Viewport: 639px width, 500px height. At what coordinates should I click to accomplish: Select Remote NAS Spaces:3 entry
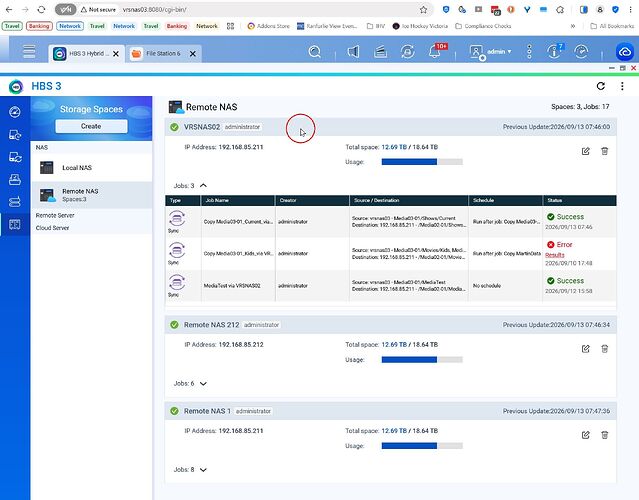tap(92, 195)
